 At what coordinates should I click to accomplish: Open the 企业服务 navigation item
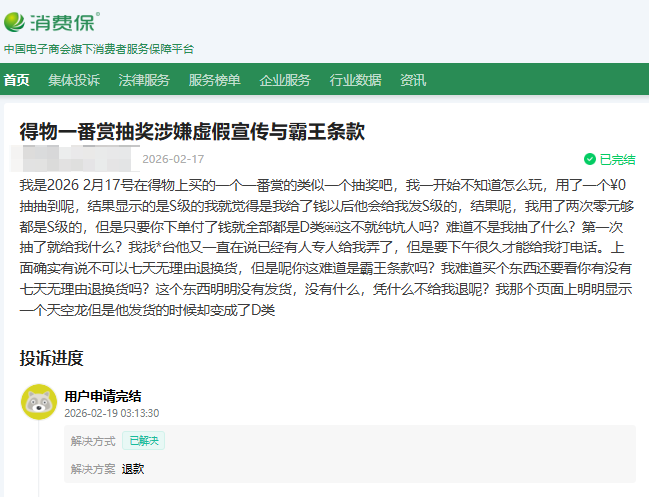point(285,80)
